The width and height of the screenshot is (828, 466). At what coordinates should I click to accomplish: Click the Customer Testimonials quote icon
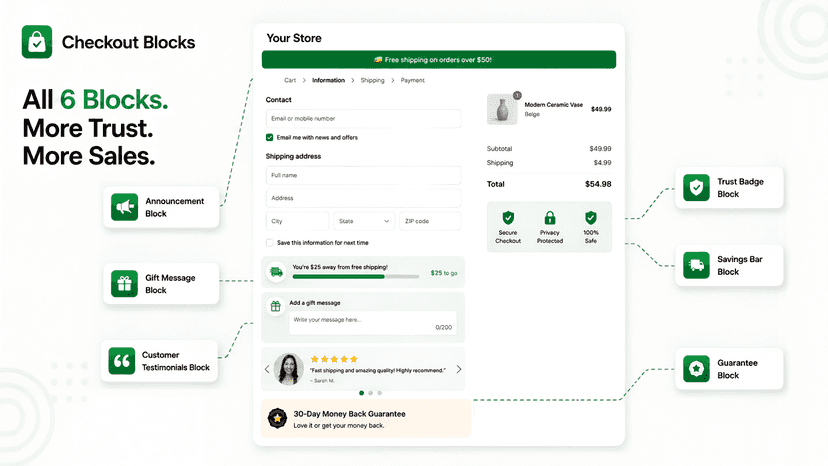[122, 361]
